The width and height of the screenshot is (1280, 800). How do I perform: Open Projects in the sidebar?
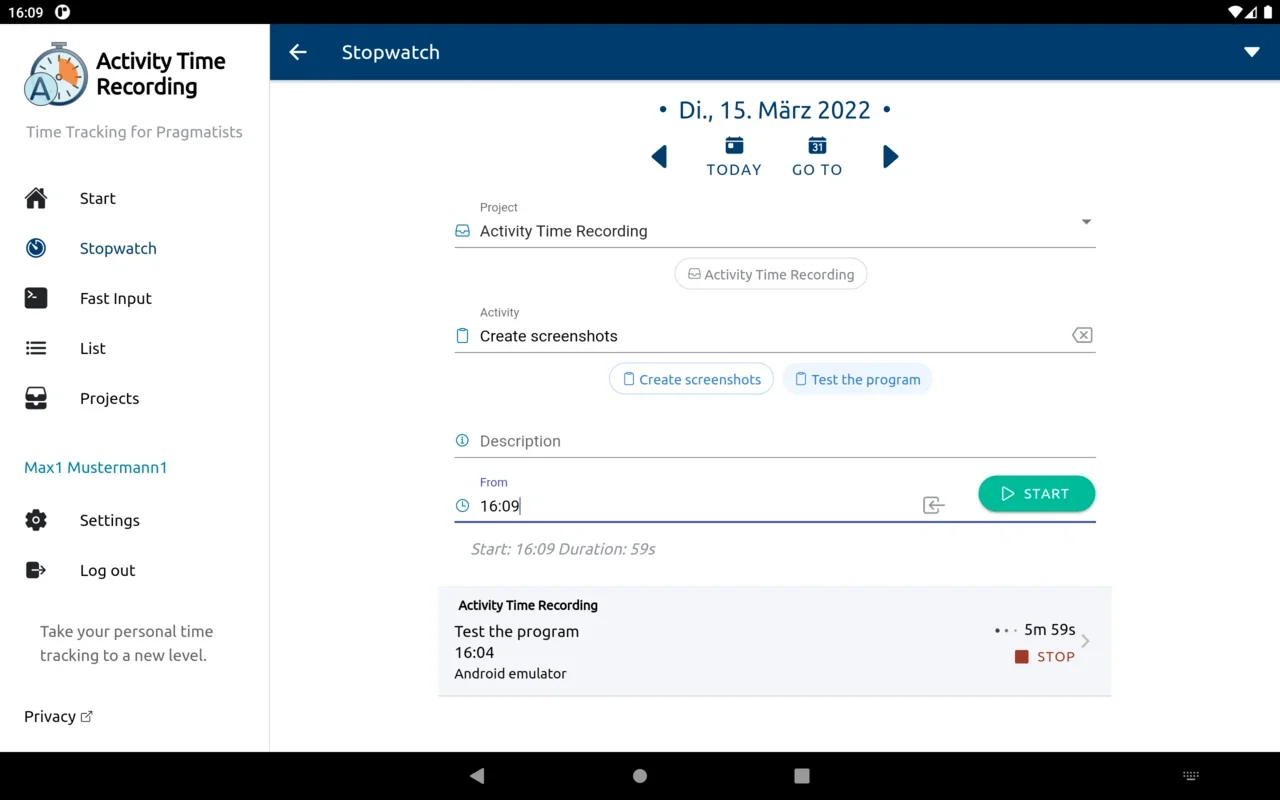(110, 398)
